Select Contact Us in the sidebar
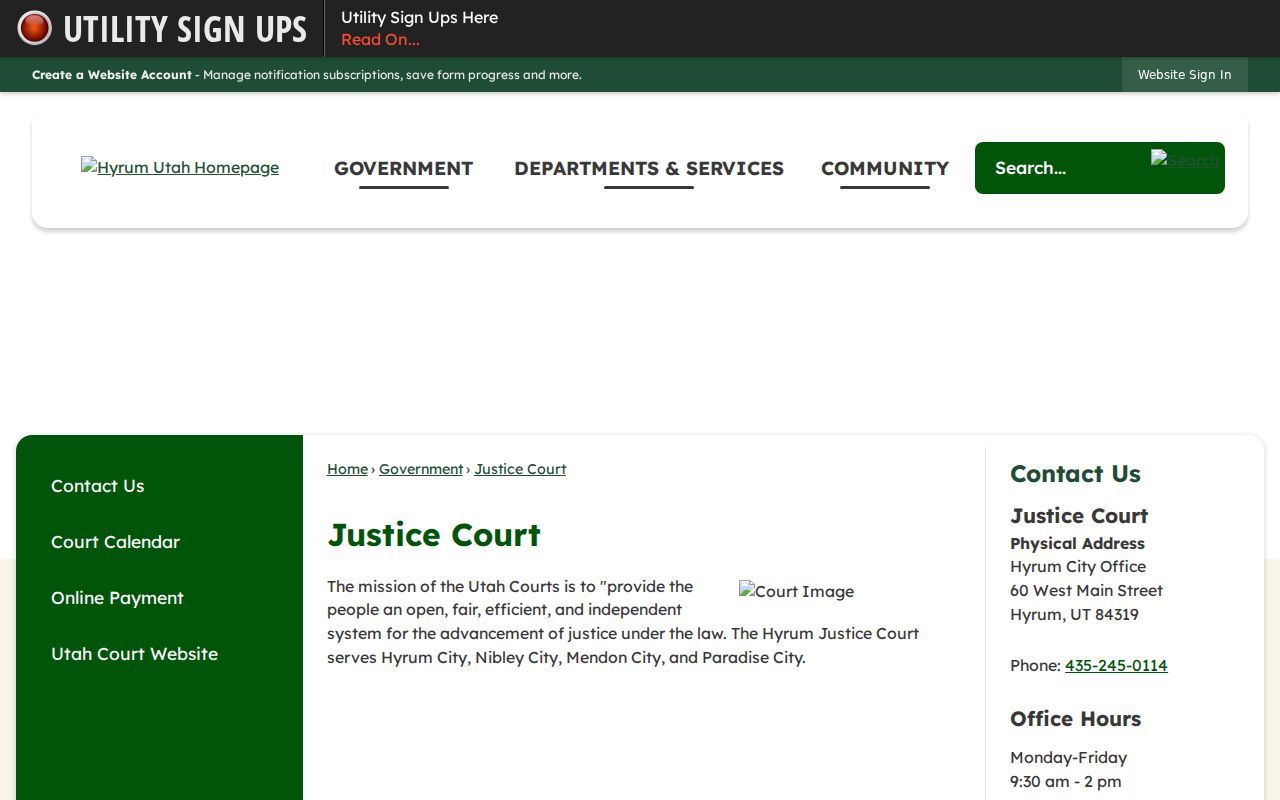Screen dimensions: 1280x800 click(x=98, y=486)
